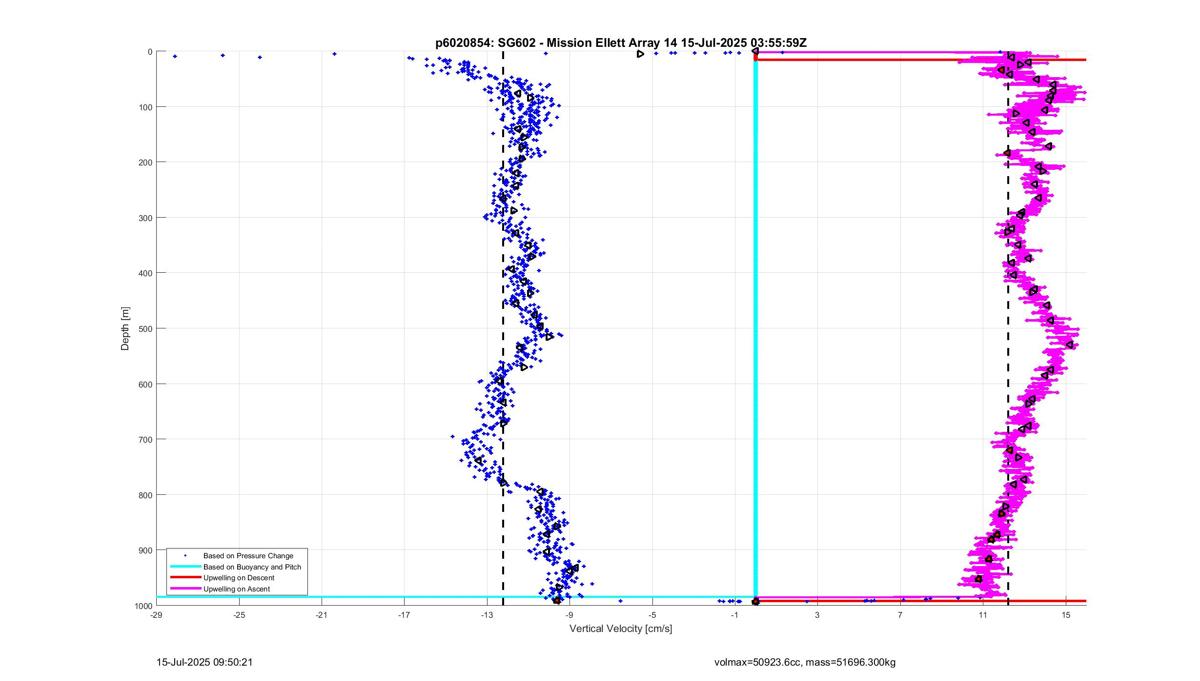Click x-axis tick label "3"
The height and width of the screenshot is (681, 1200).
pos(817,615)
